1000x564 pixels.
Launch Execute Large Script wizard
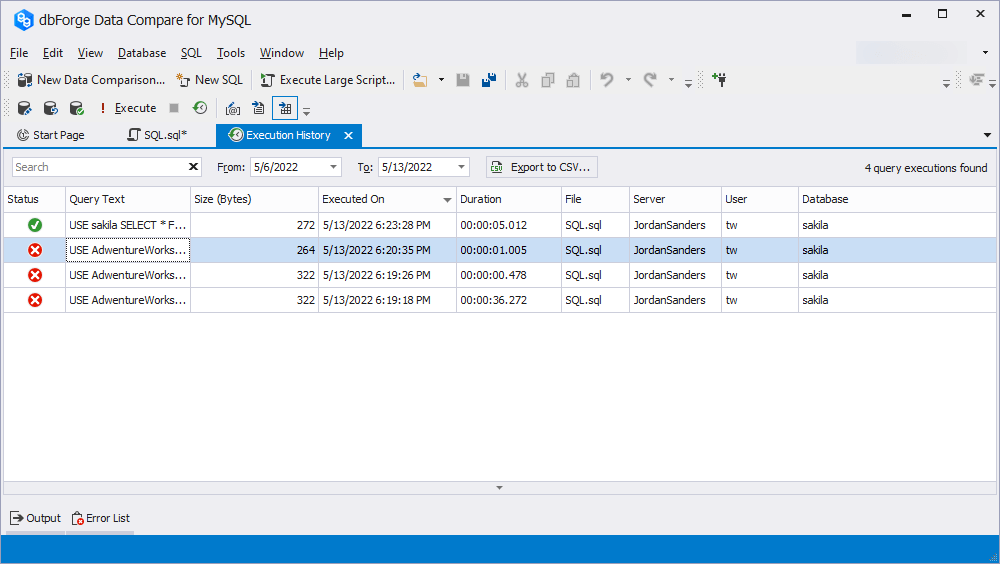tap(328, 80)
